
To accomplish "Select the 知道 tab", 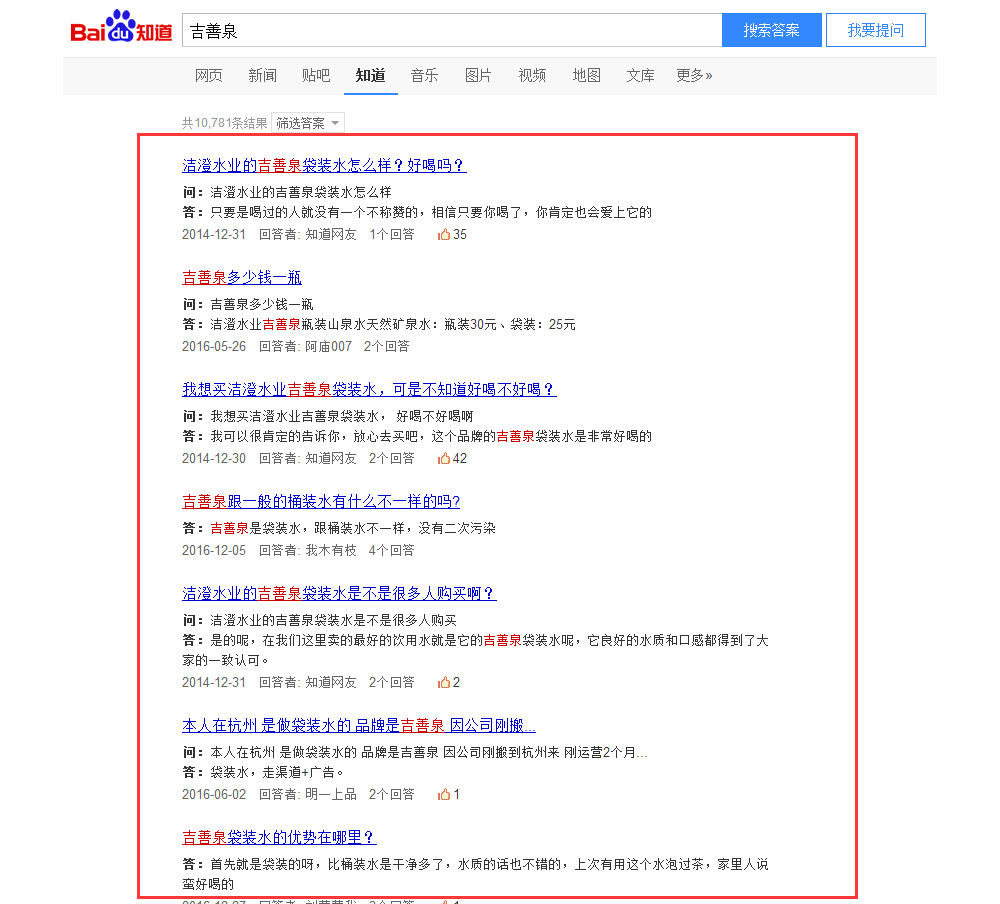I will tap(371, 76).
